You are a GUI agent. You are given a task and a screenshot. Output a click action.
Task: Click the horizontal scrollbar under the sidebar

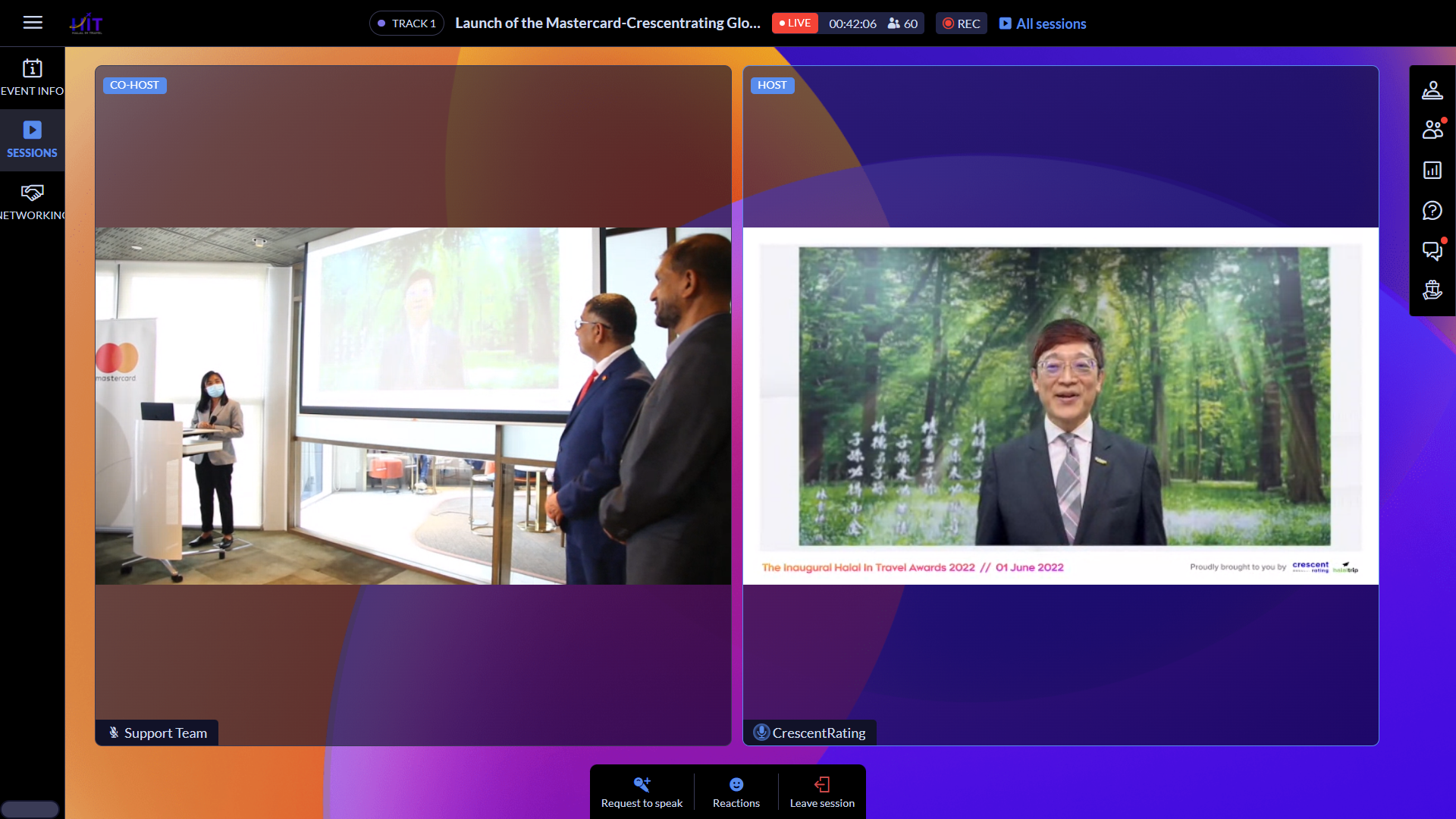(30, 809)
